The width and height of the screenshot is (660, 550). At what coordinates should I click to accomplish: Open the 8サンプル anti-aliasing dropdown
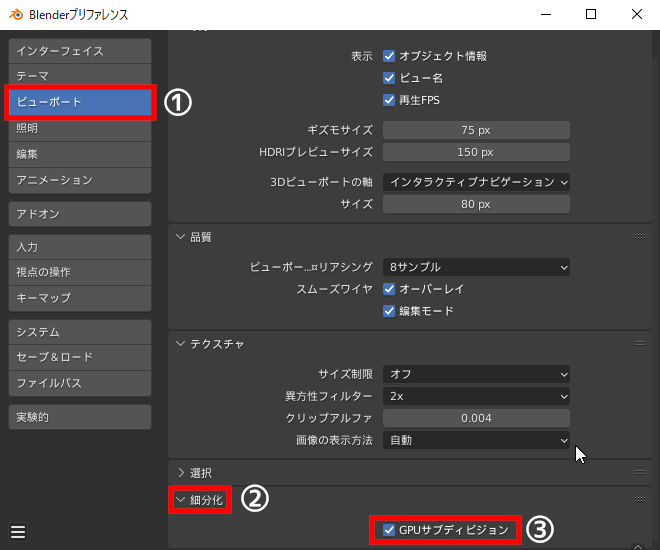(x=476, y=267)
